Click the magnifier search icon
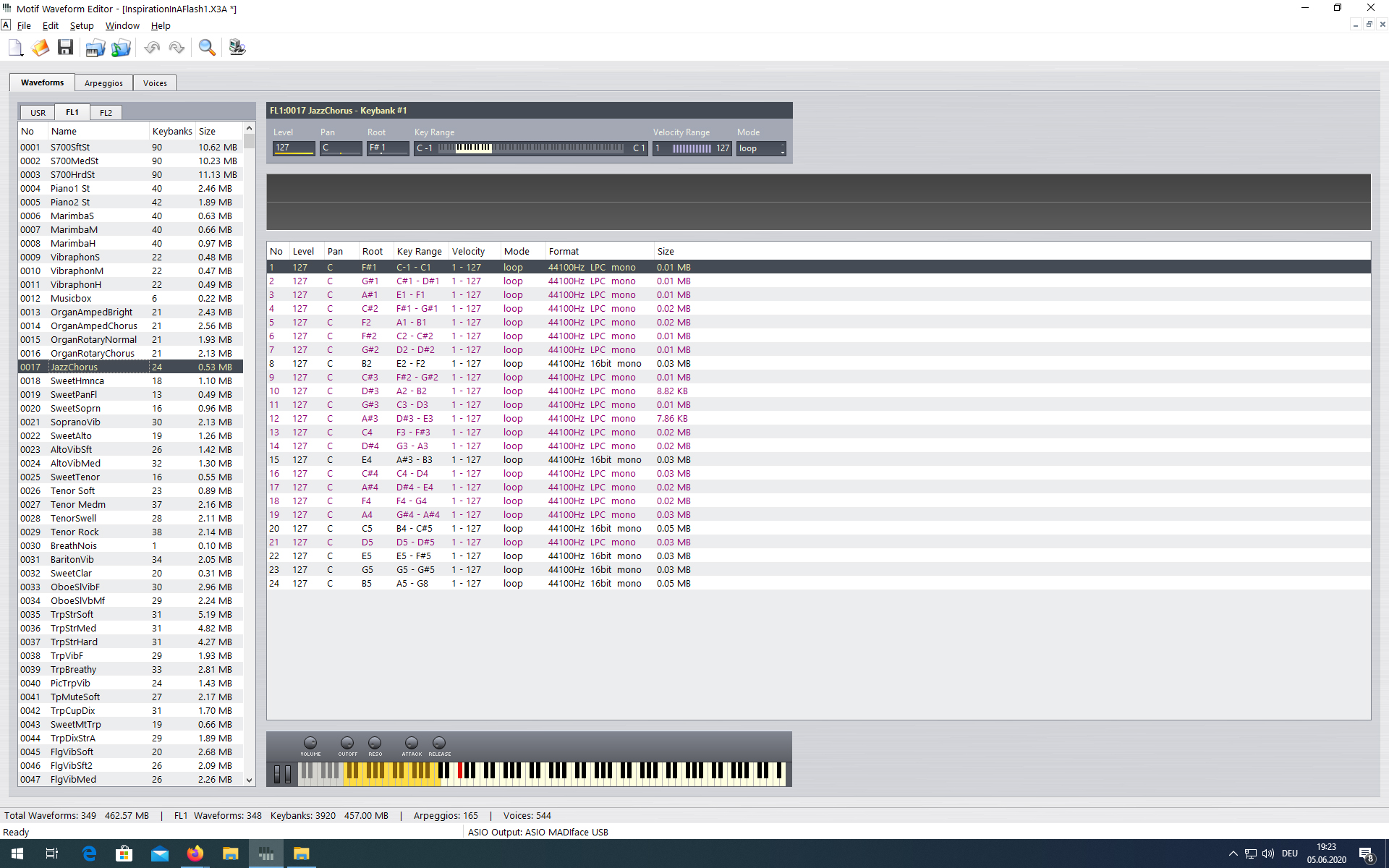Viewport: 1389px width, 868px height. tap(207, 48)
